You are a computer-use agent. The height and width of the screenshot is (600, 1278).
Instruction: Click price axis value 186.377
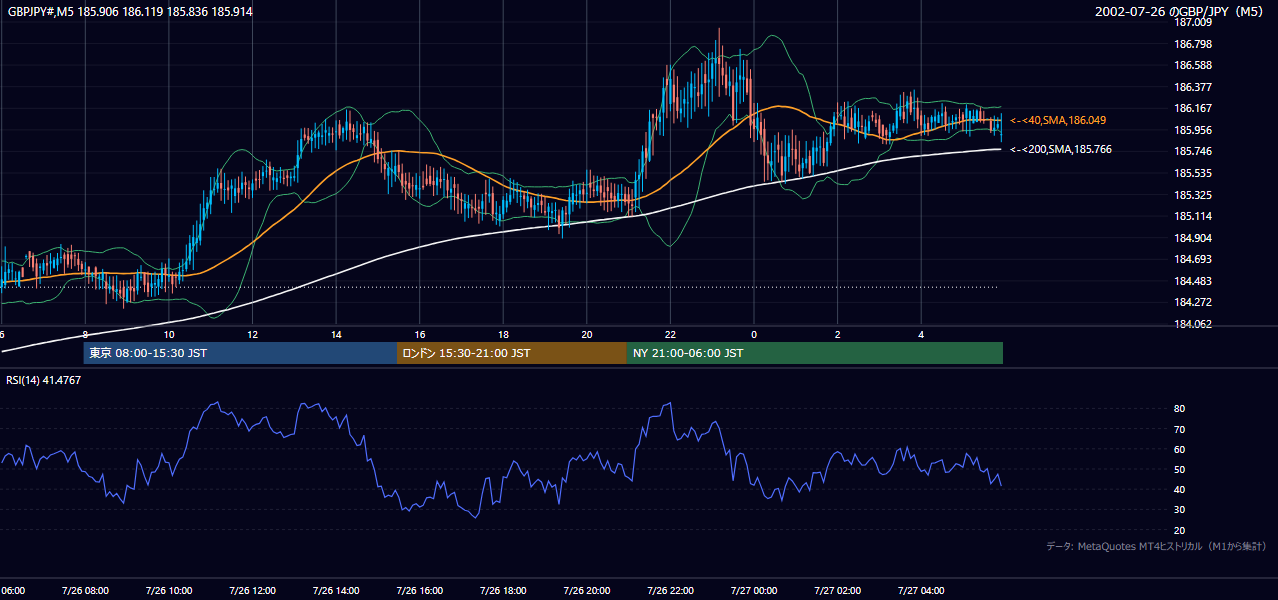(x=1194, y=87)
